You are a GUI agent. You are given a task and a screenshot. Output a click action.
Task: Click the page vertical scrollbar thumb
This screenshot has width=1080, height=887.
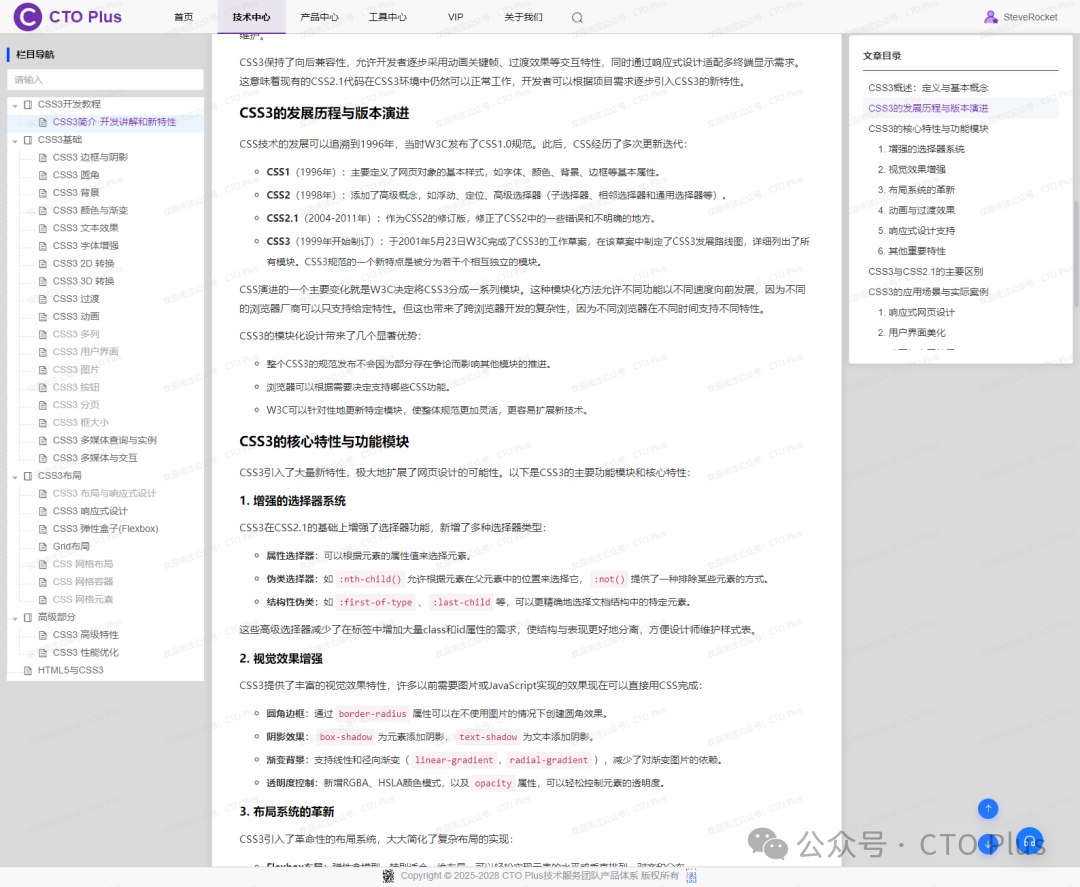1076,253
